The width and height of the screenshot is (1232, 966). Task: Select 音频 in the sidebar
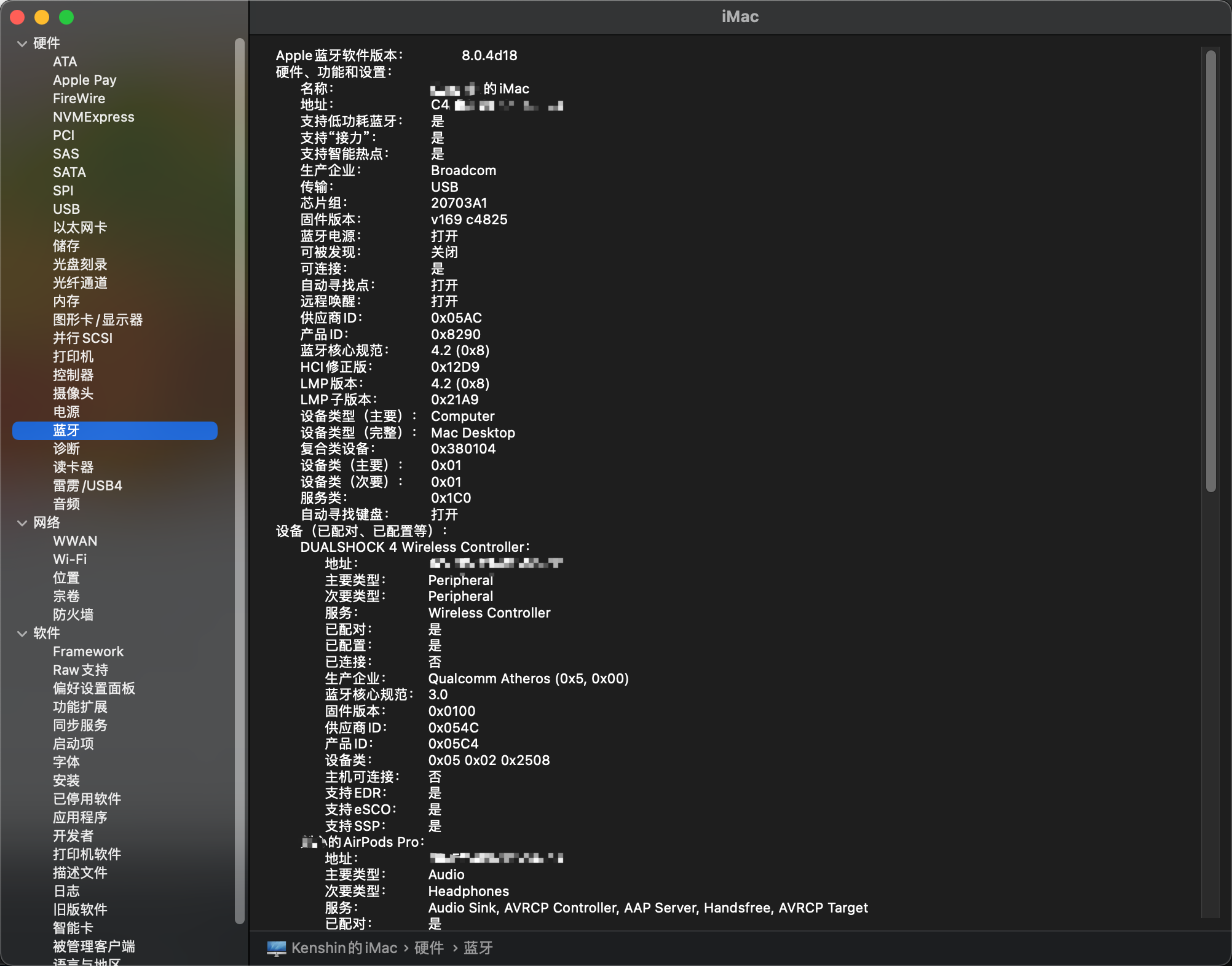66,504
